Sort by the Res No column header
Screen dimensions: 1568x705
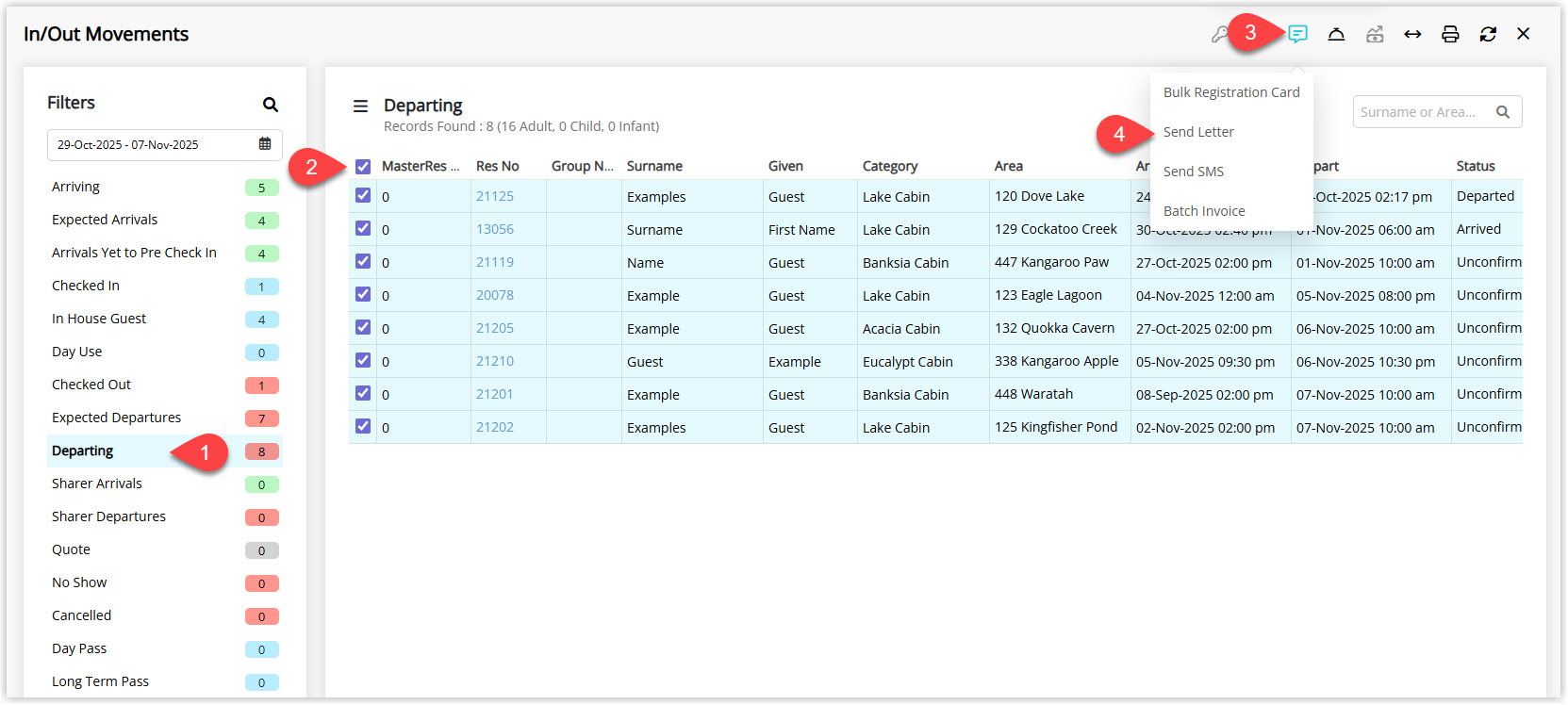pyautogui.click(x=498, y=166)
